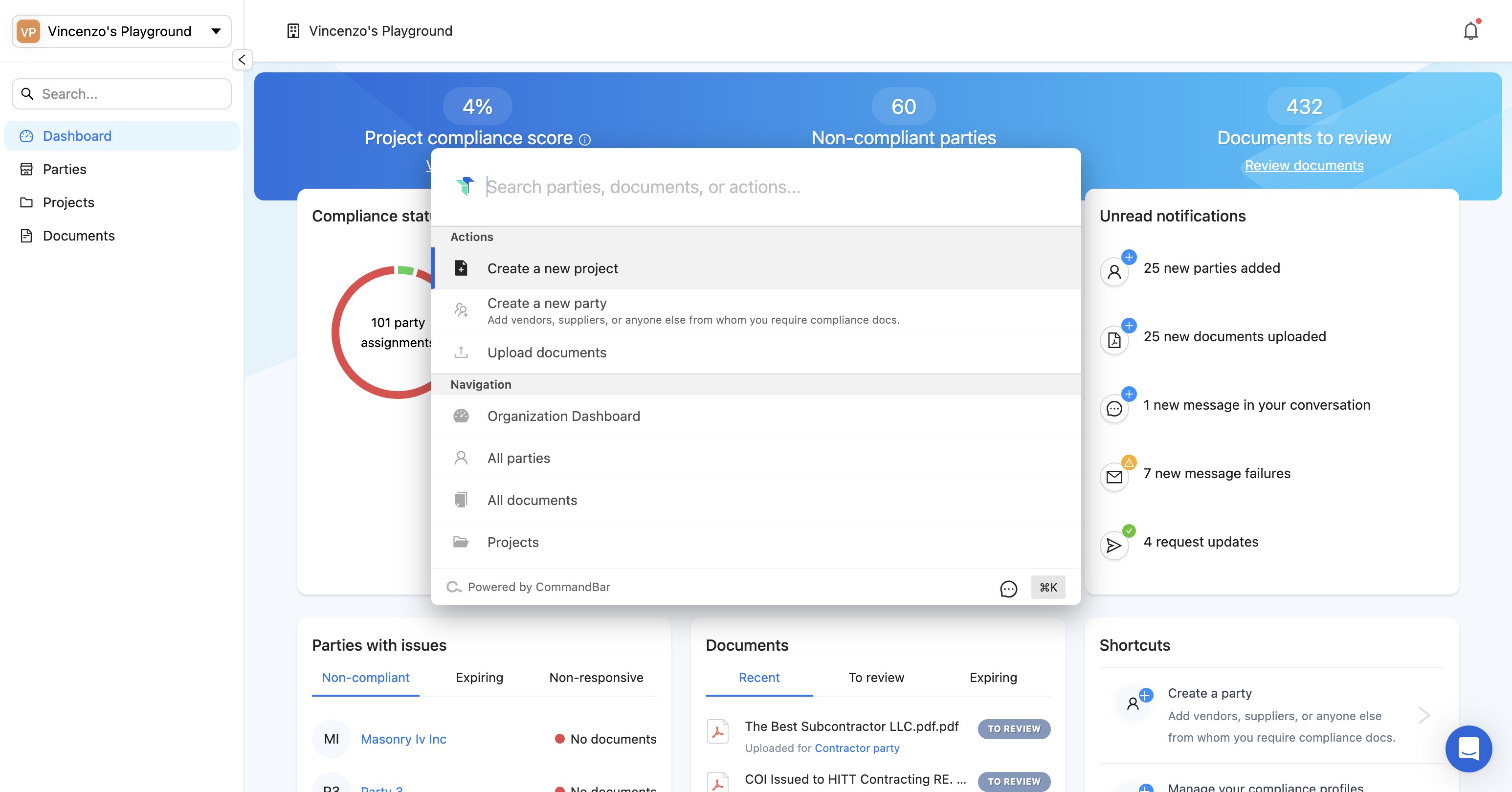
Task: Click the notification bell icon
Action: point(1470,30)
